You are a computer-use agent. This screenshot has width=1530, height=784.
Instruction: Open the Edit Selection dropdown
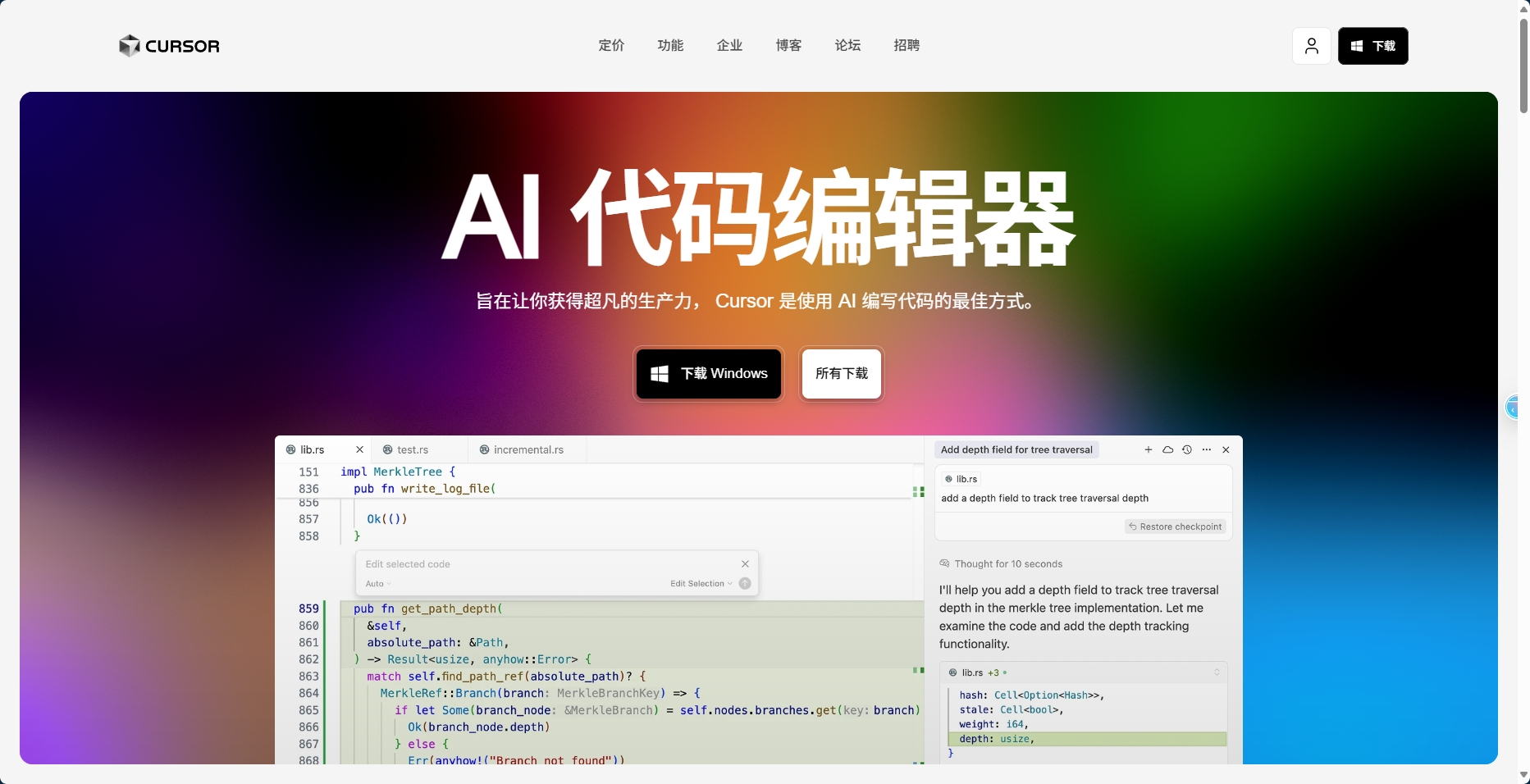point(701,584)
